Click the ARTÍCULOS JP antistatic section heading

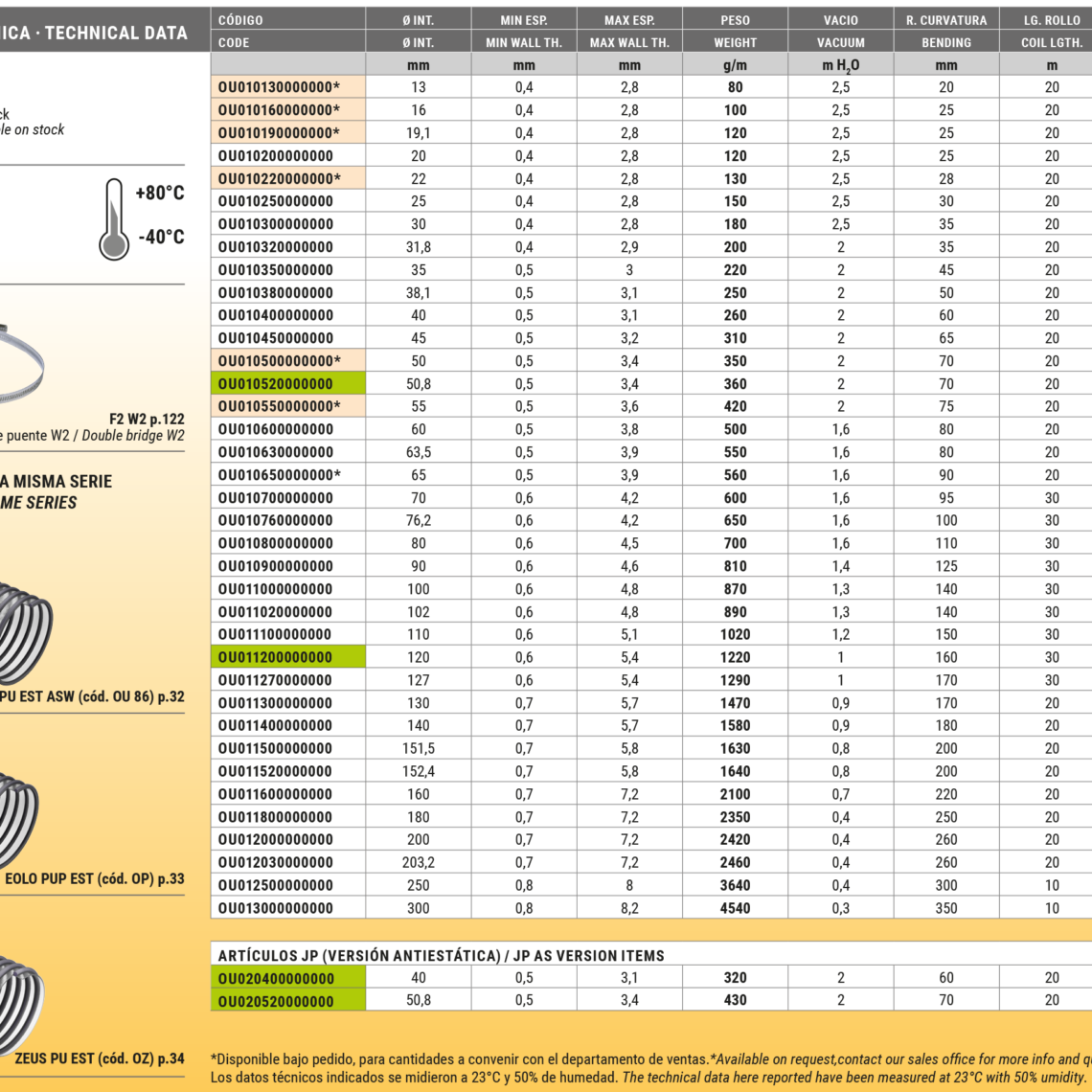441,955
